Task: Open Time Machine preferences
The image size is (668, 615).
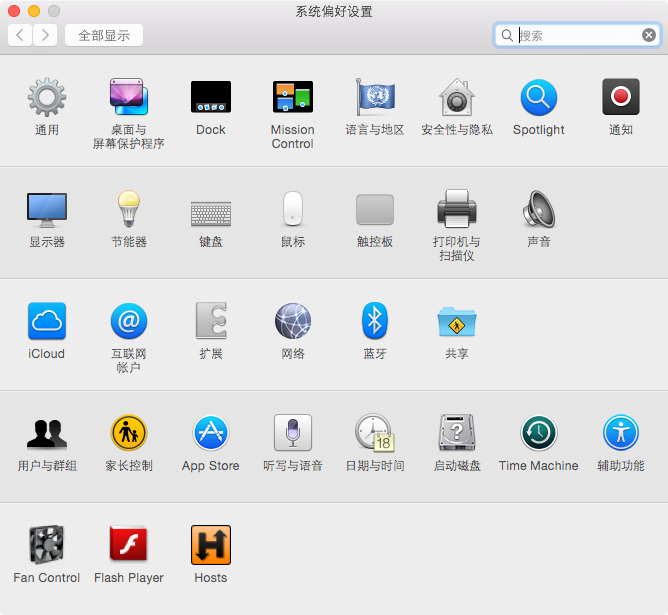Action: [538, 433]
